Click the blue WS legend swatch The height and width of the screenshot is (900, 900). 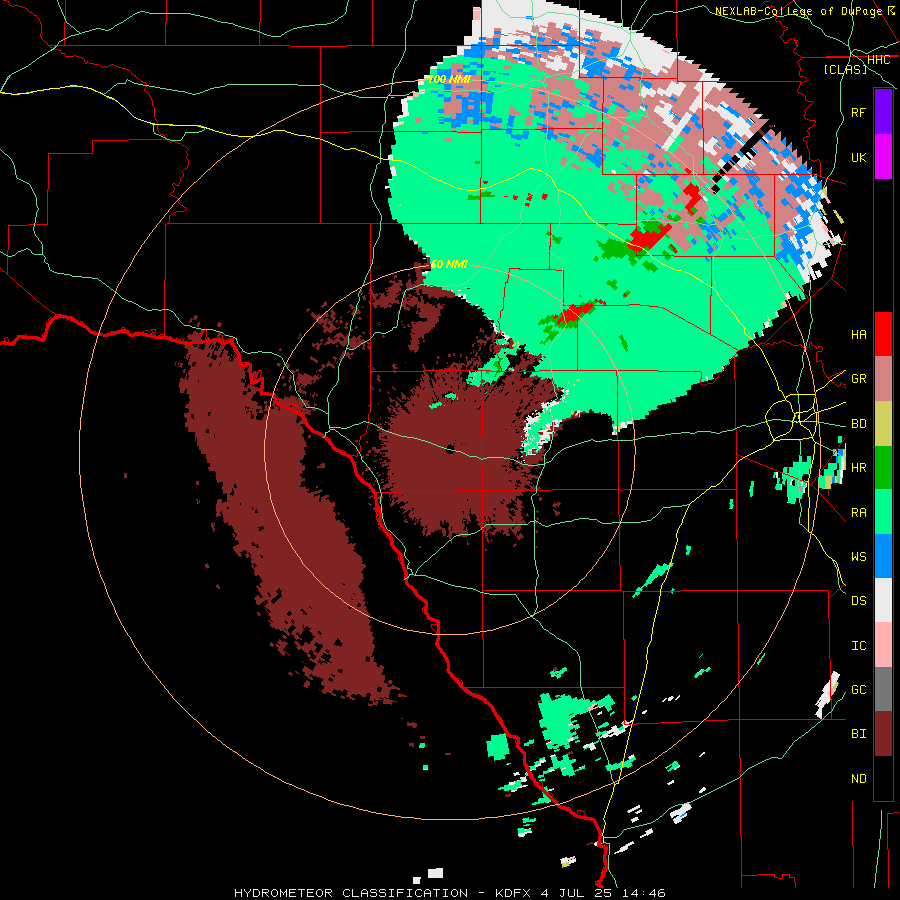883,556
